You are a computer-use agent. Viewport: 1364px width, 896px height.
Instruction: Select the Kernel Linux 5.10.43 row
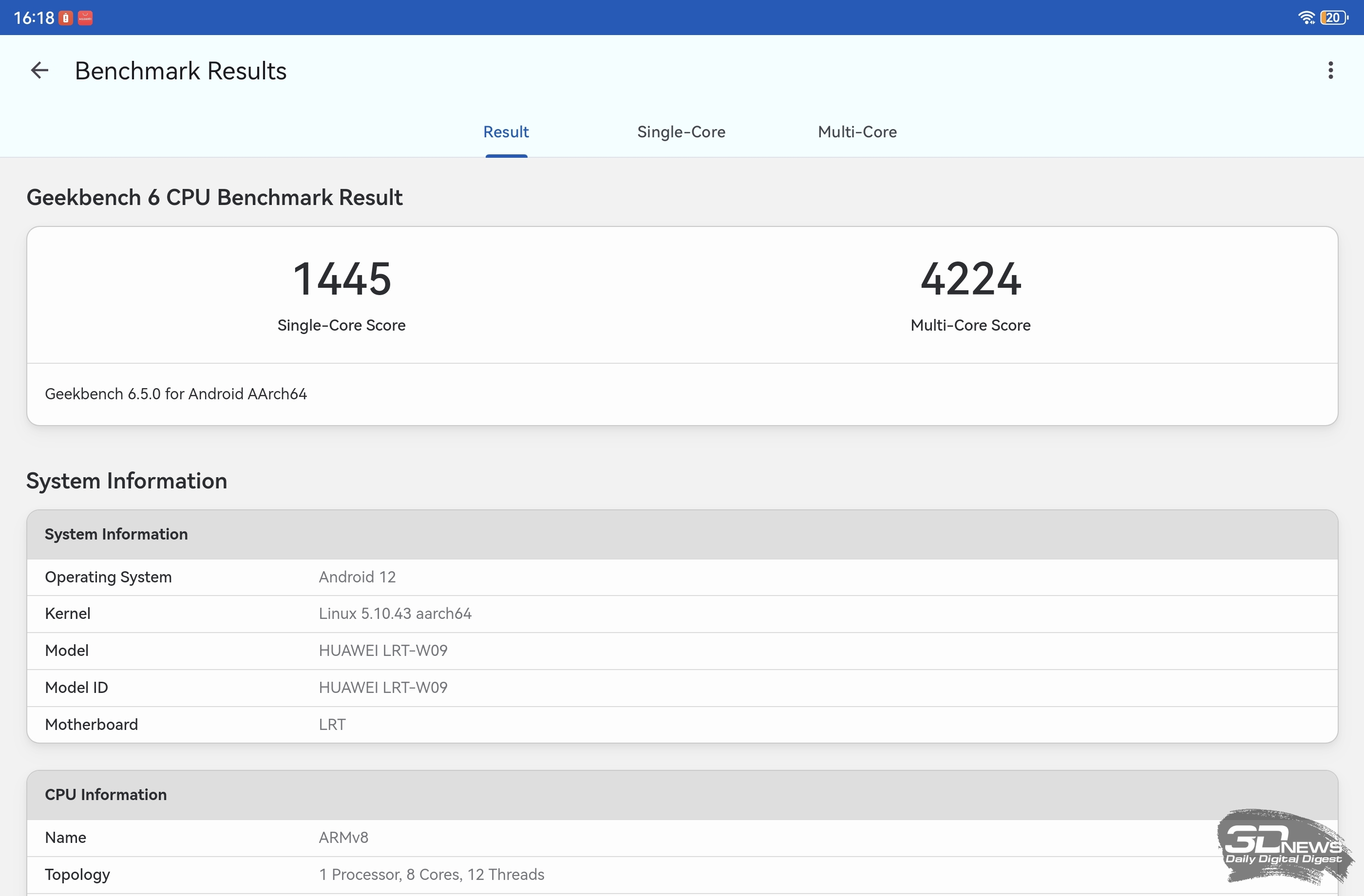tap(682, 614)
